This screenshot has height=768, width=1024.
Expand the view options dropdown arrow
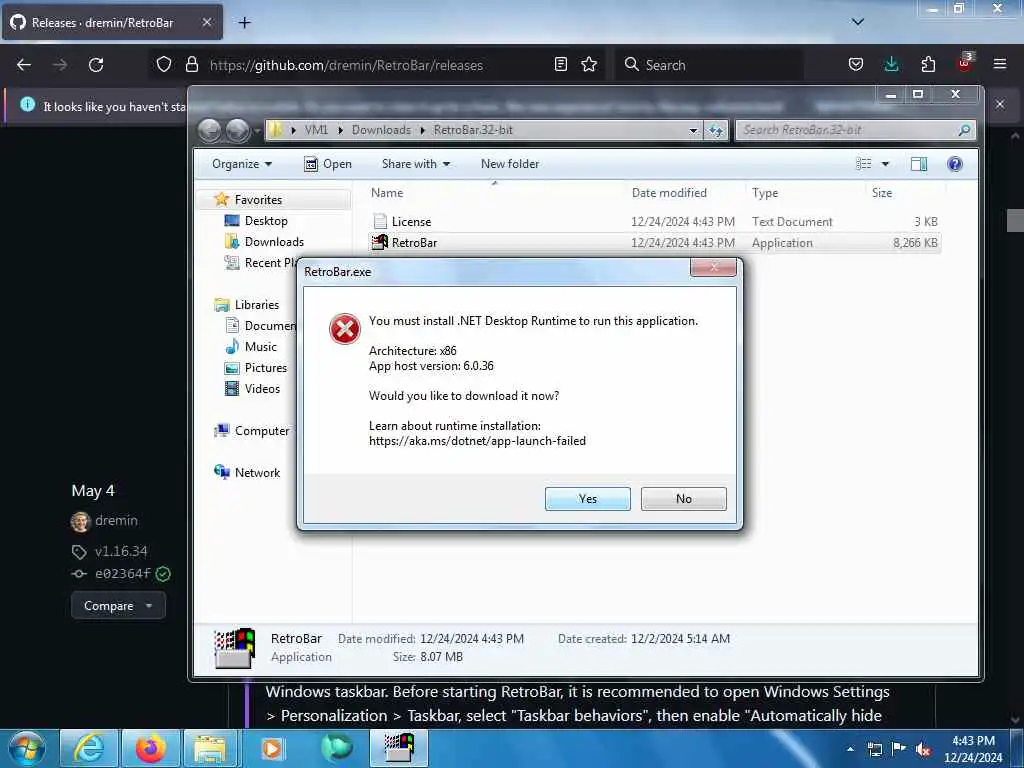886,164
